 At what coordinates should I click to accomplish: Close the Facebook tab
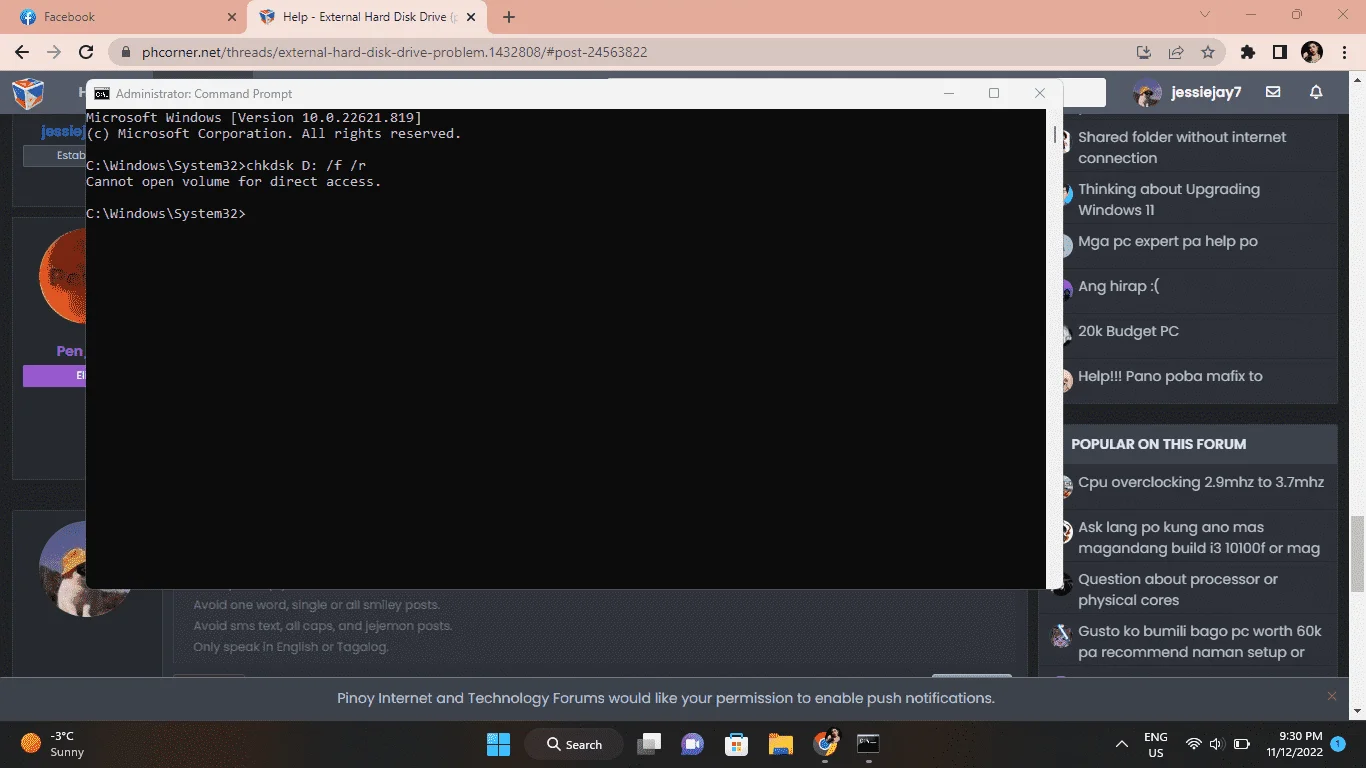pyautogui.click(x=232, y=17)
